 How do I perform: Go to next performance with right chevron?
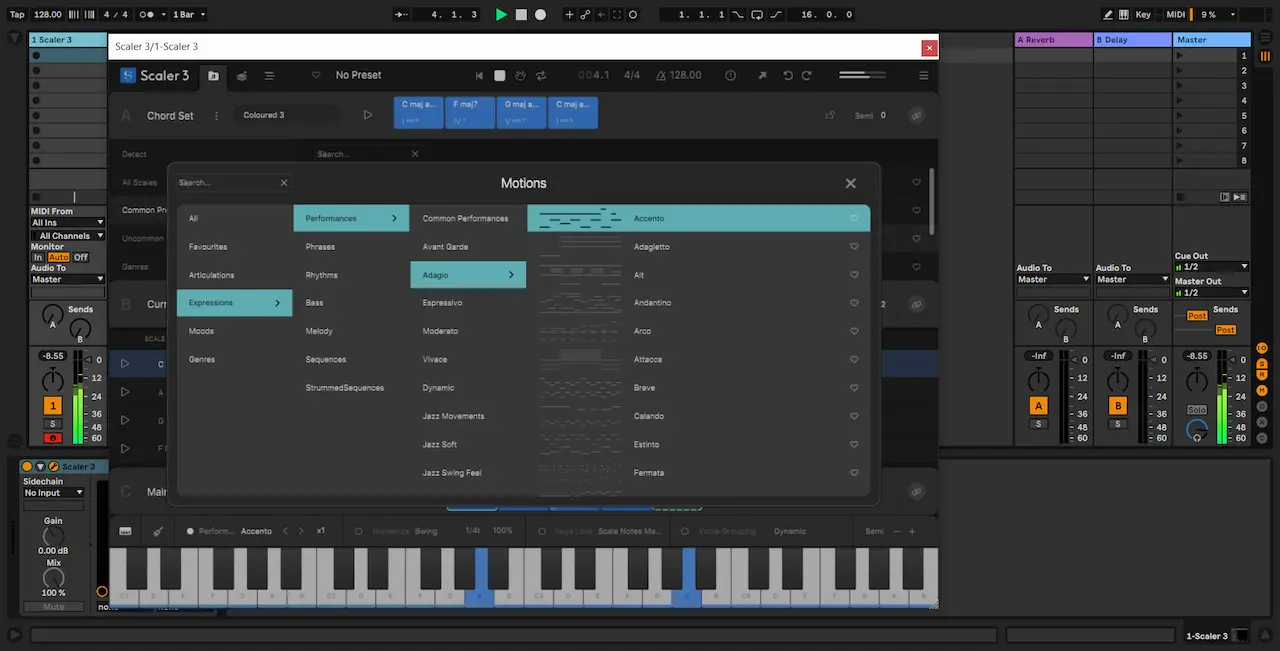click(x=303, y=531)
